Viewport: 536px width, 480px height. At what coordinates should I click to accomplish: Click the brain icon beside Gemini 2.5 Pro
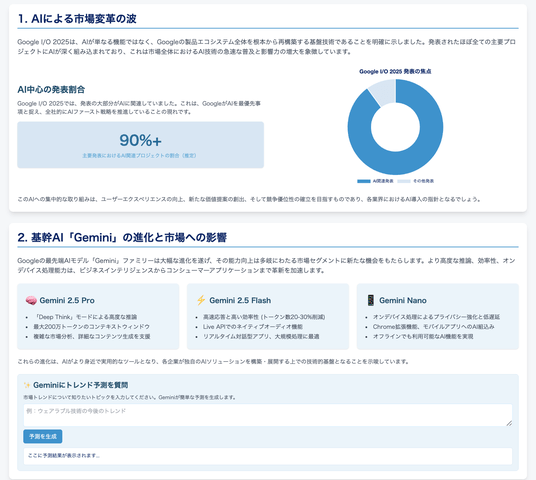tap(31, 301)
